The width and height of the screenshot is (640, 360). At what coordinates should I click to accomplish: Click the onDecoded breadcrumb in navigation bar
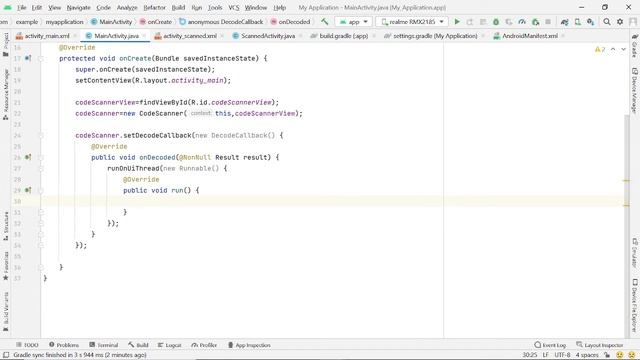[x=291, y=22]
